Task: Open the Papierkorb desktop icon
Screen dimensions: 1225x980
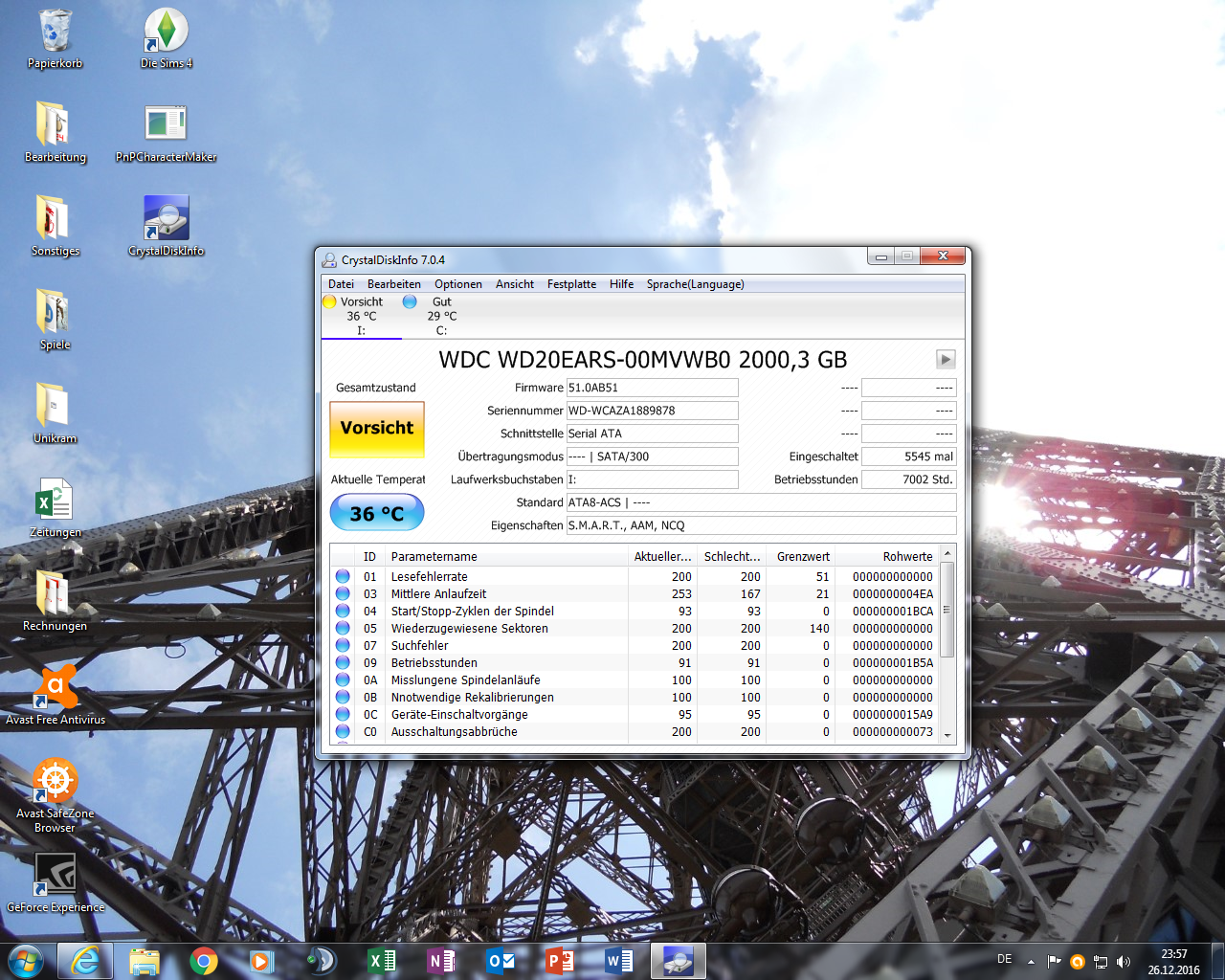Action: [56, 39]
